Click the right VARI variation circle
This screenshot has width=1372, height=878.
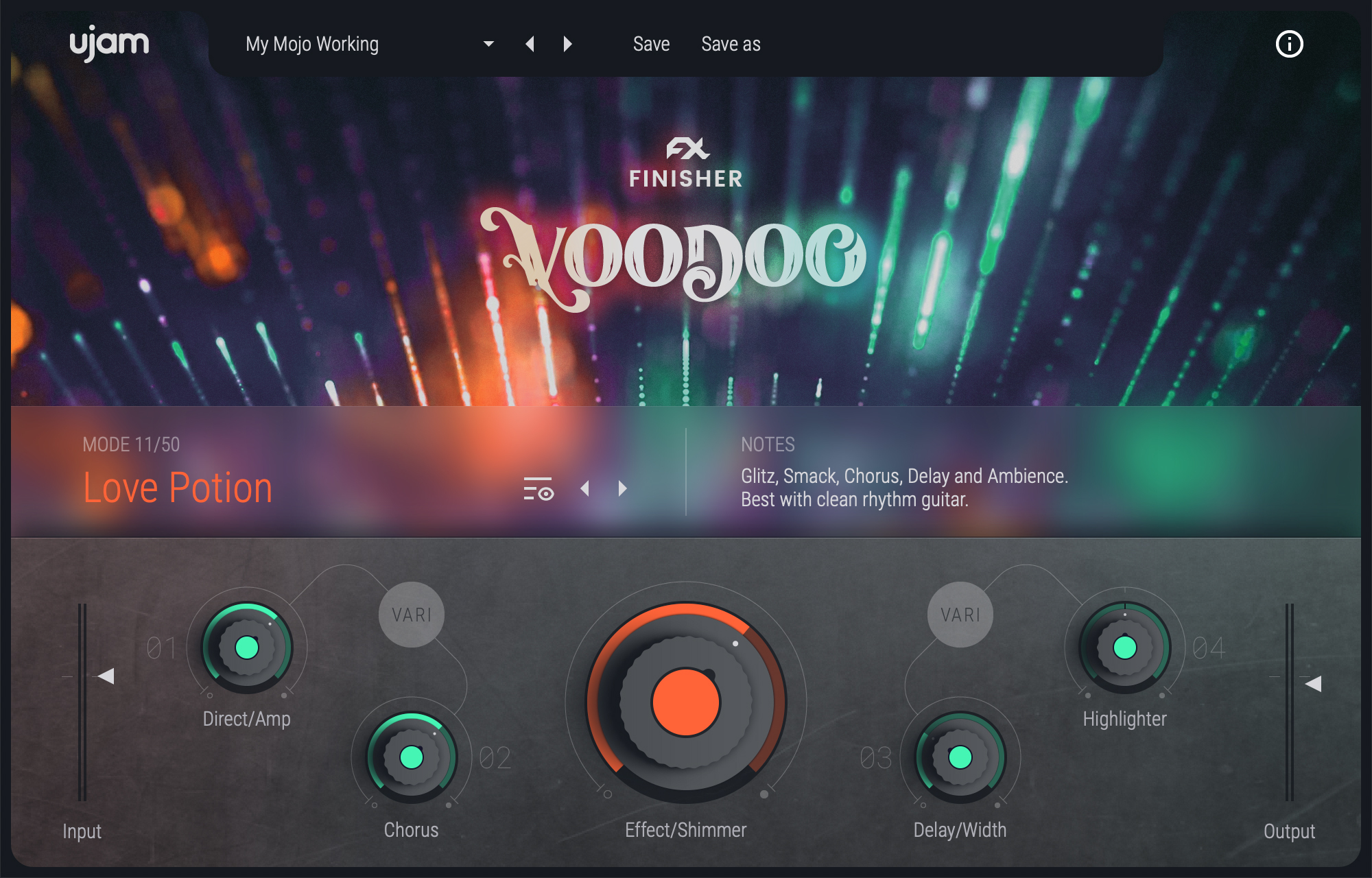(x=960, y=615)
